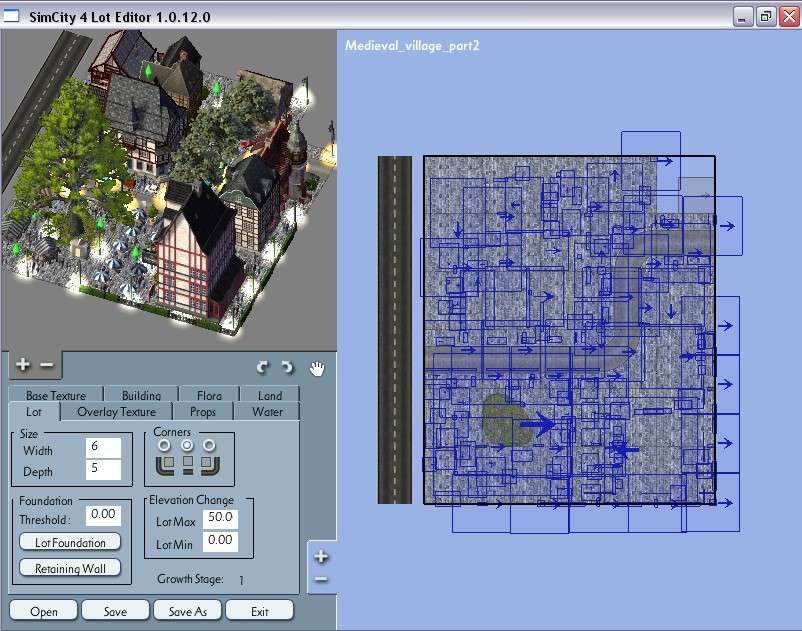Restore down the Lot Editor window
Image resolution: width=802 pixels, height=631 pixels.
tap(766, 17)
